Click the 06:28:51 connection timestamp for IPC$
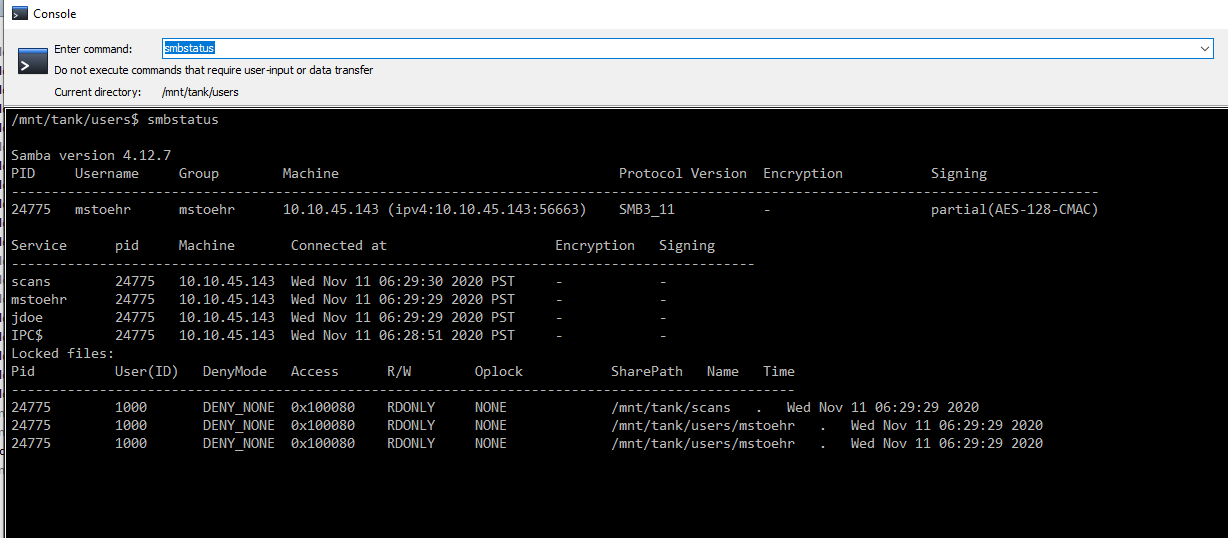The image size is (1228, 538). [403, 335]
